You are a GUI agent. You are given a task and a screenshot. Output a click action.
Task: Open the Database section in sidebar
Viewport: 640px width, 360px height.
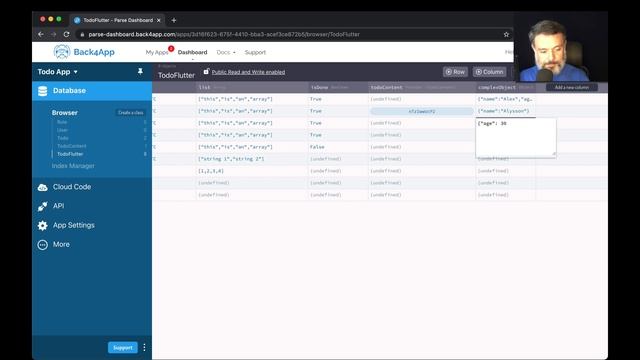(92, 91)
